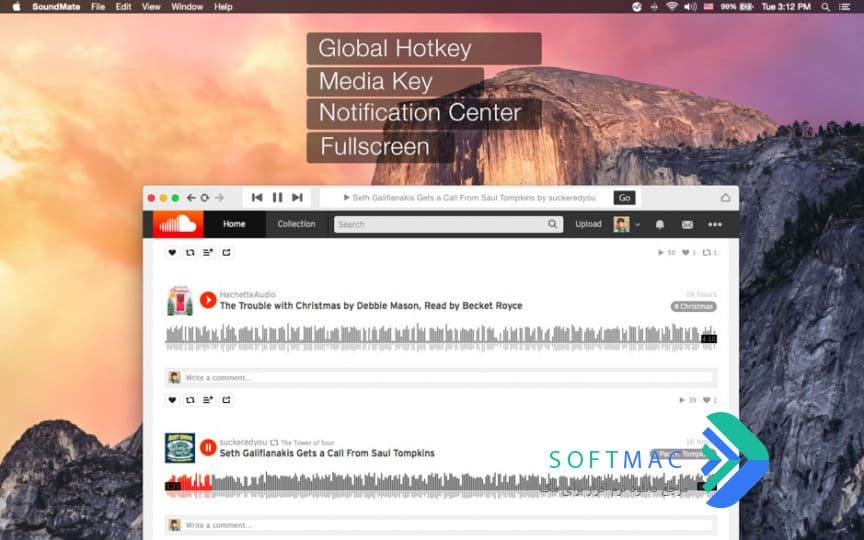Repost the track with 50 plays

(x=190, y=252)
